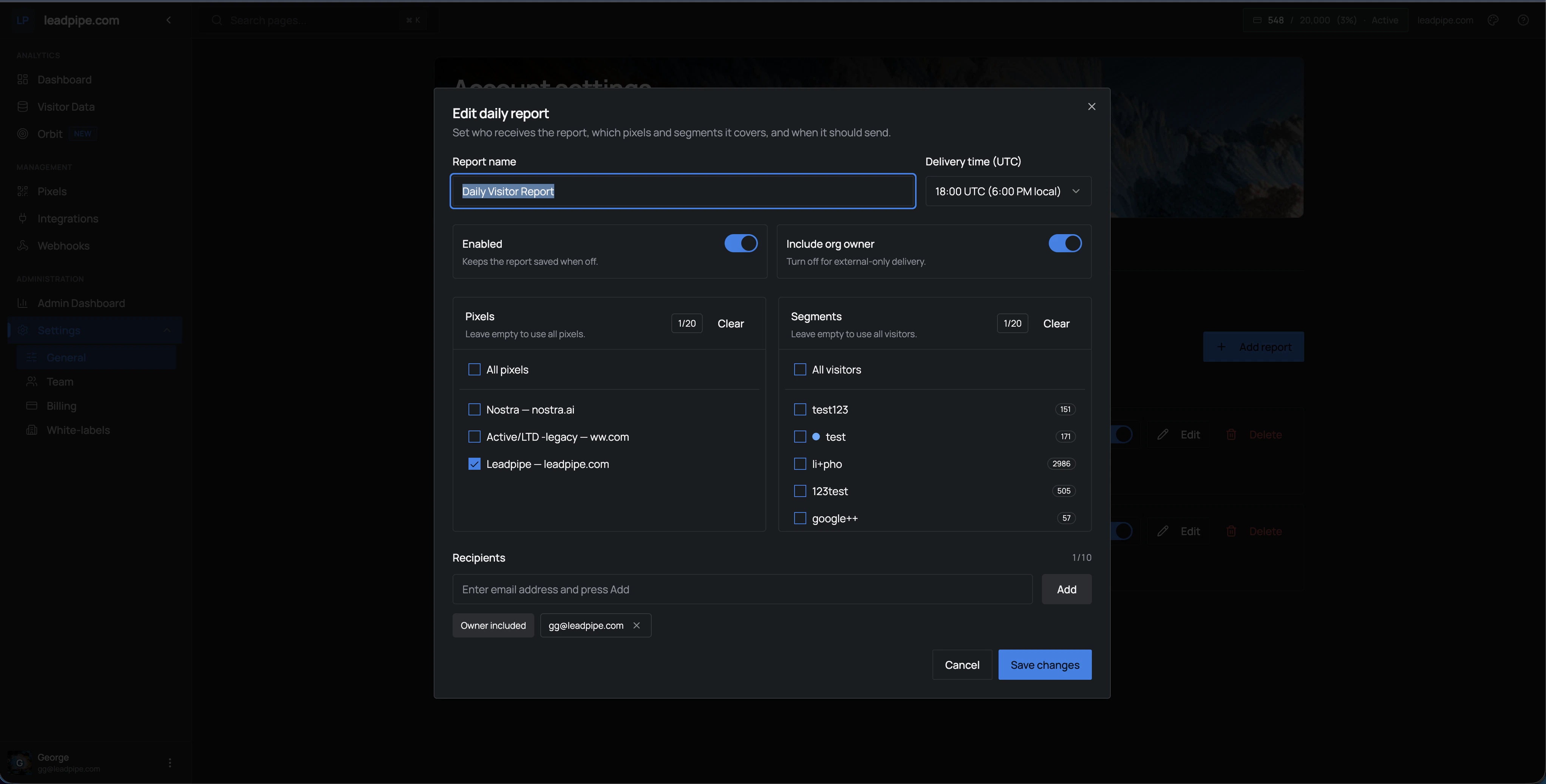Open the Billing settings page
This screenshot has width=1546, height=784.
point(61,406)
